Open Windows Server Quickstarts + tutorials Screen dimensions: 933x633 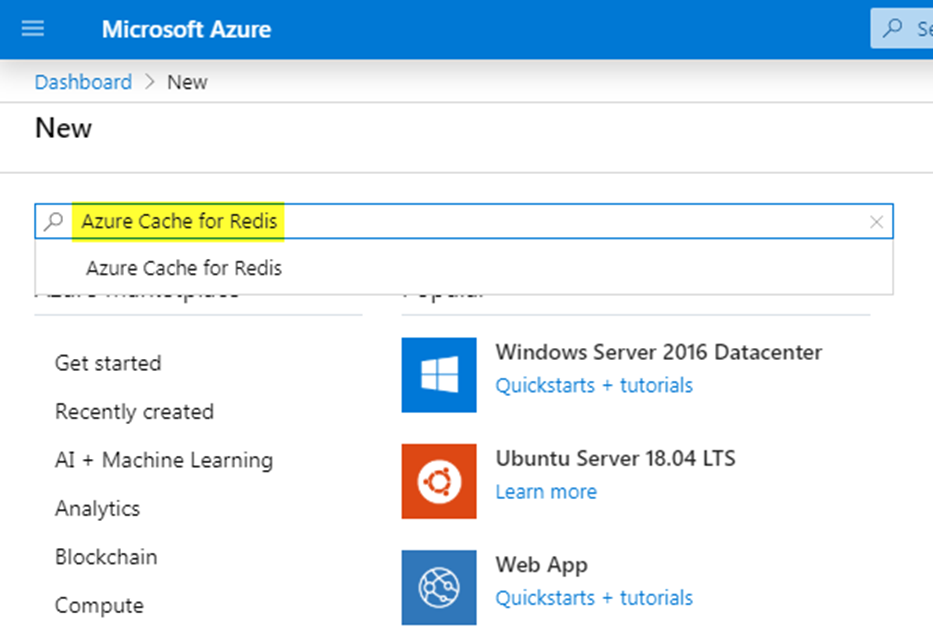[x=594, y=386]
